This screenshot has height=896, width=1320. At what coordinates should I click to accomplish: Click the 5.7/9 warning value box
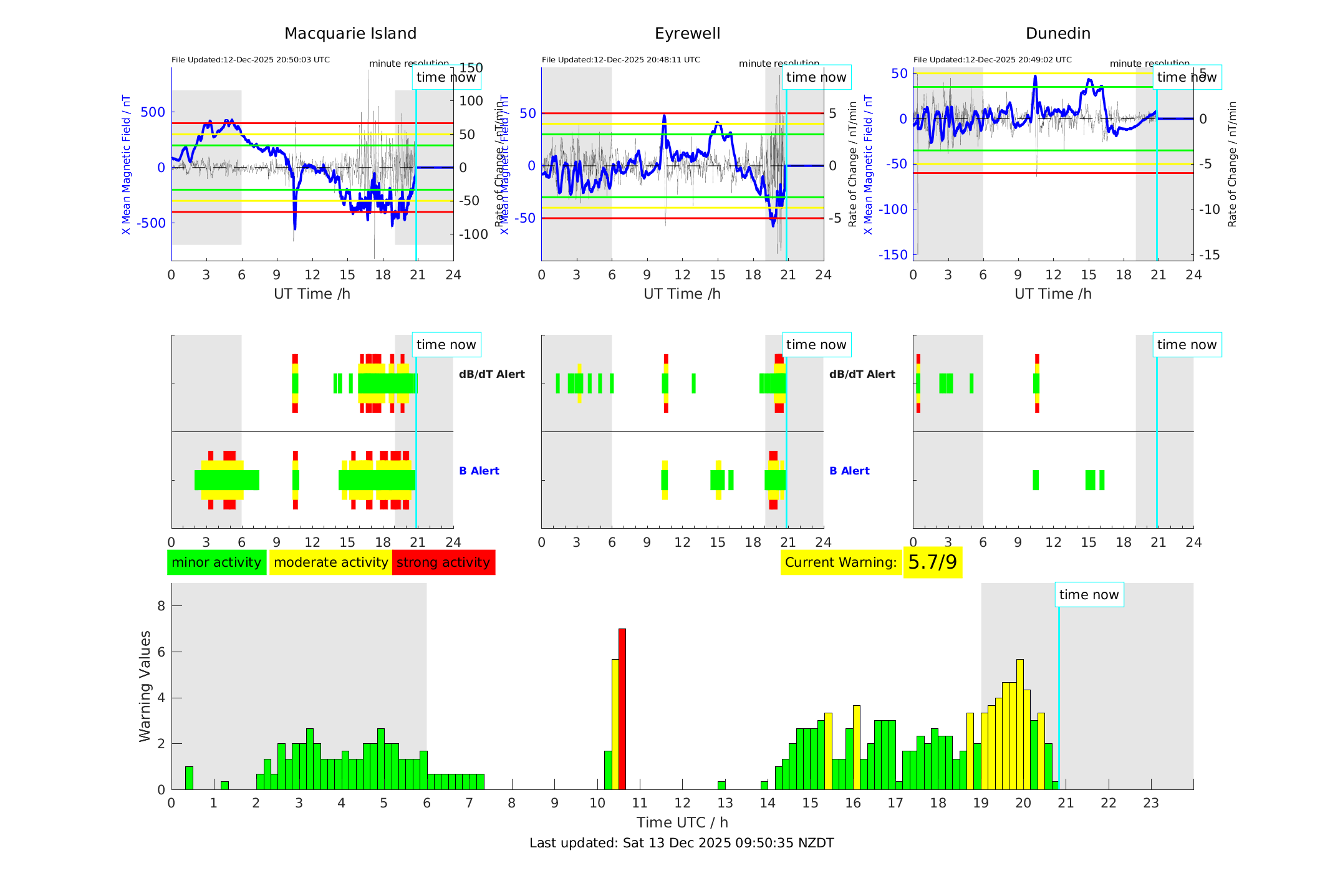coord(932,562)
